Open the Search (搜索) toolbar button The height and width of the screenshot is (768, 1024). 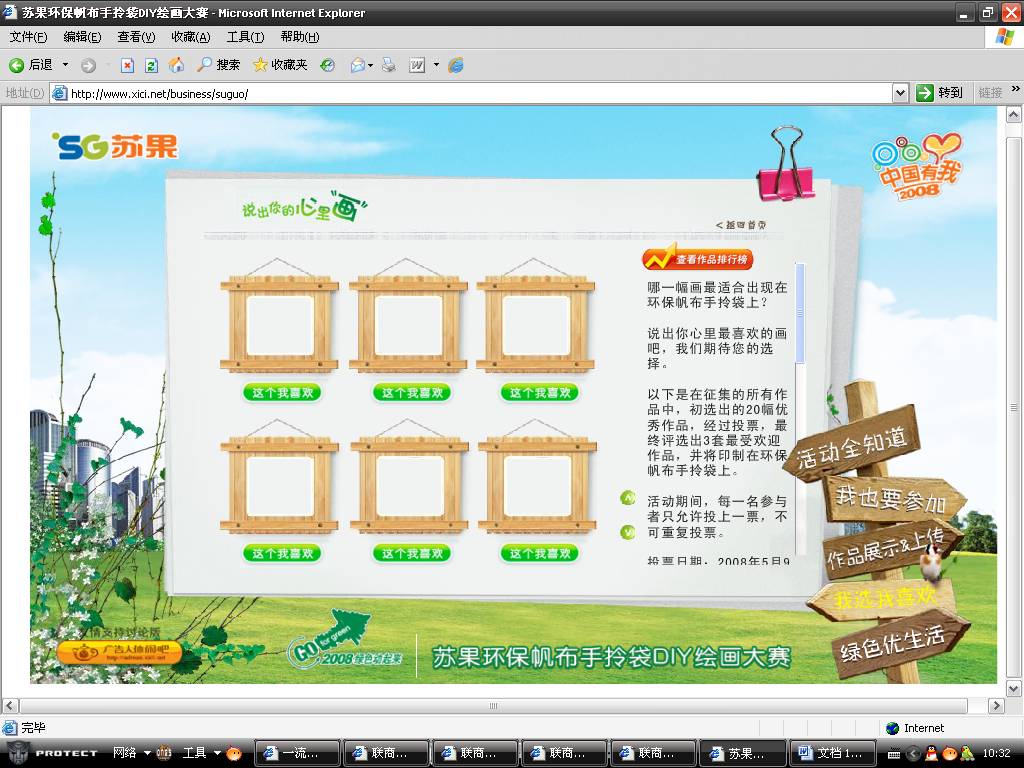tap(218, 65)
